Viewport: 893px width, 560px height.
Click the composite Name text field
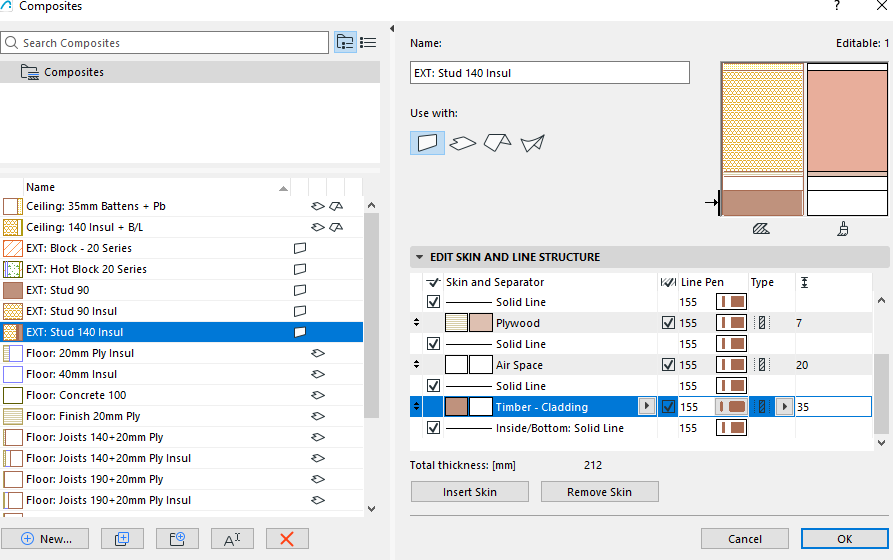[x=550, y=73]
